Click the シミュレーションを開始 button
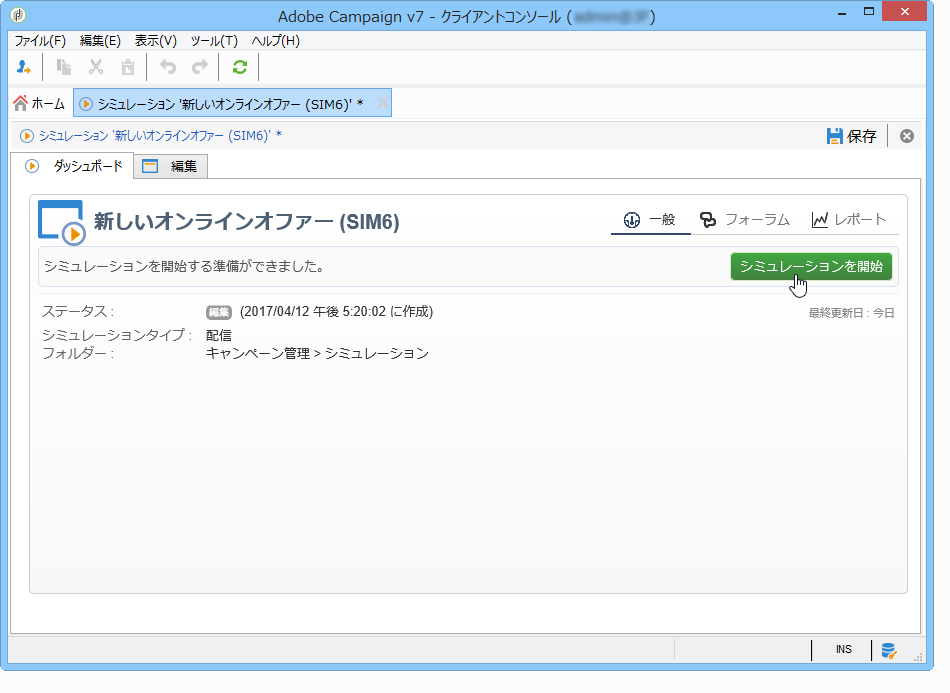This screenshot has width=950, height=693. coord(811,267)
